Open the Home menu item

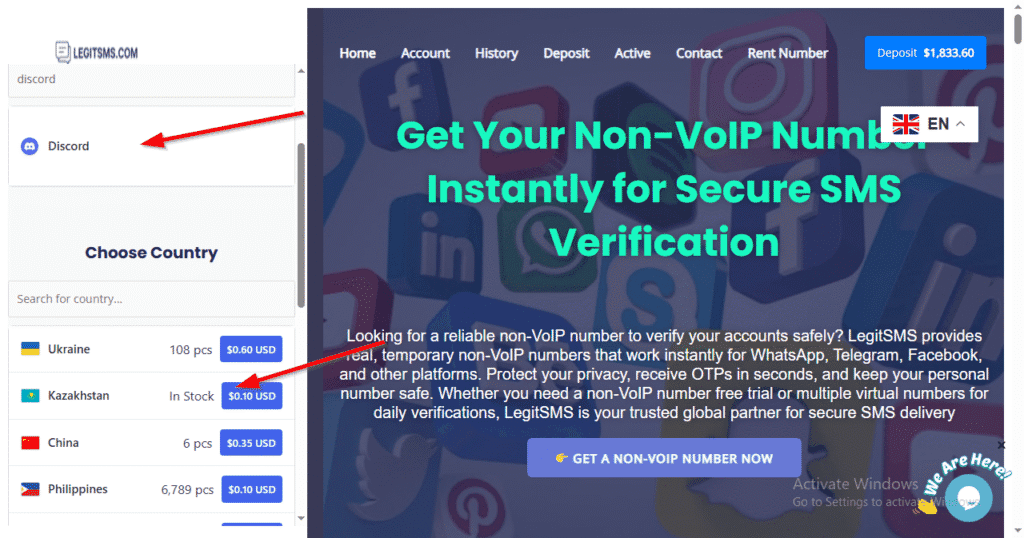tap(357, 53)
